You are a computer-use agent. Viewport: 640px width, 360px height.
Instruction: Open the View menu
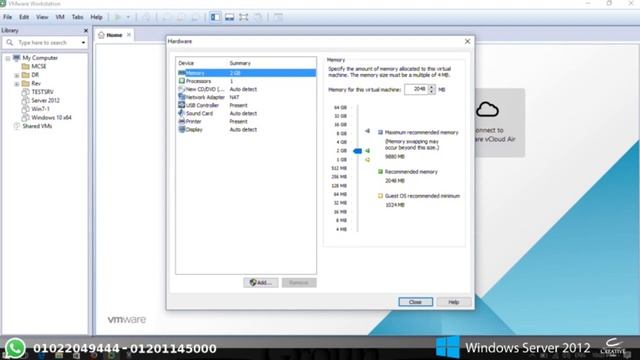(42, 17)
